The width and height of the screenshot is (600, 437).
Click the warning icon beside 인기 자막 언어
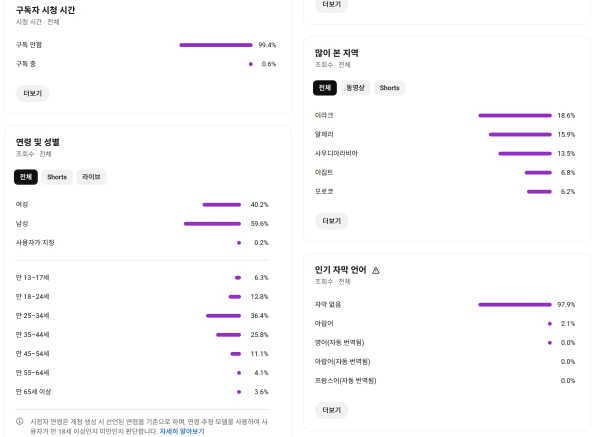(x=376, y=270)
